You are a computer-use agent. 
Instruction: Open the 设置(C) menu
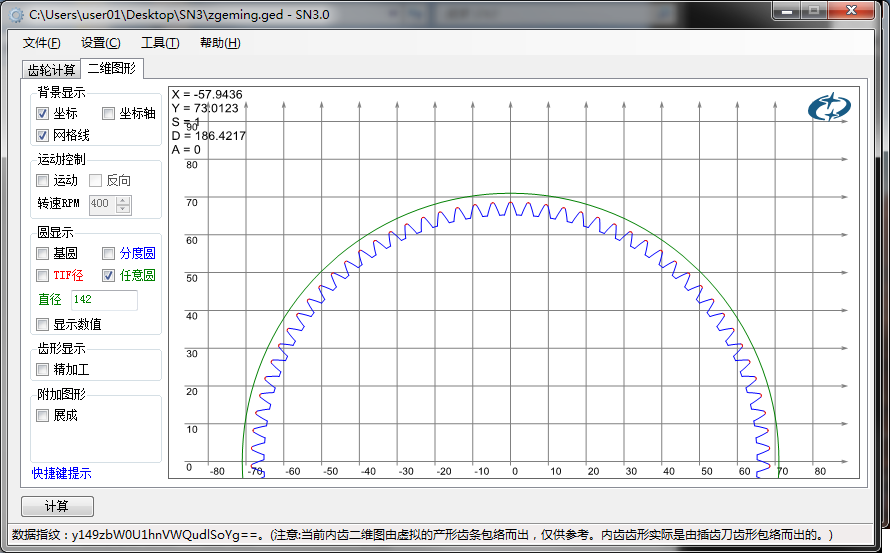(100, 43)
